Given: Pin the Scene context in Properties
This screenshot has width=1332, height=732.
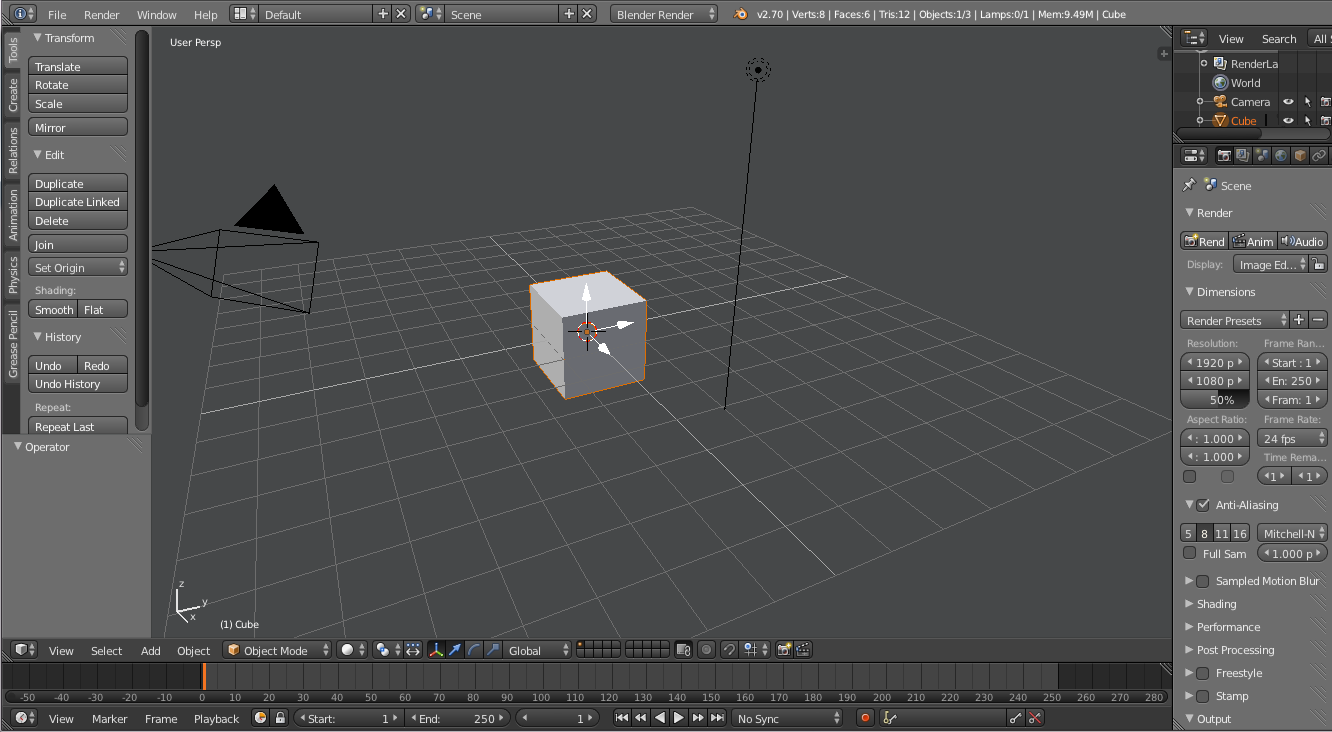Looking at the screenshot, I should click(x=1189, y=185).
